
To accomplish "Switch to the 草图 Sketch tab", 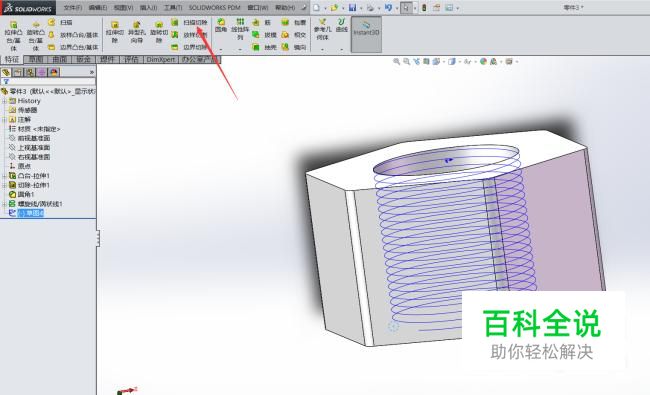I will coord(36,60).
